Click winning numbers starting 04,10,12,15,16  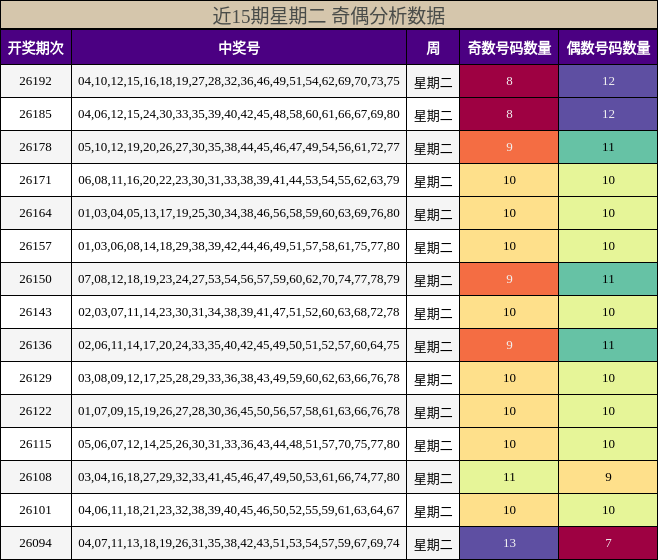239,81
